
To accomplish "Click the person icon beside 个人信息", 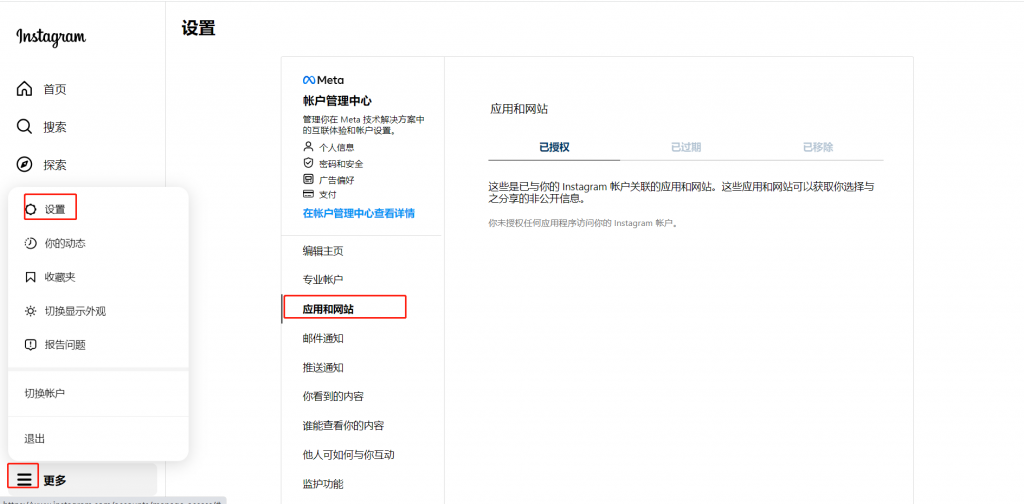I will [x=308, y=147].
